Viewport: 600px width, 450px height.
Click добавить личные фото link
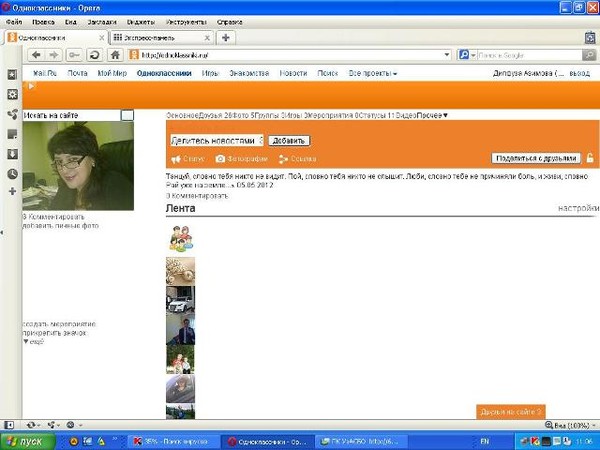(60, 226)
